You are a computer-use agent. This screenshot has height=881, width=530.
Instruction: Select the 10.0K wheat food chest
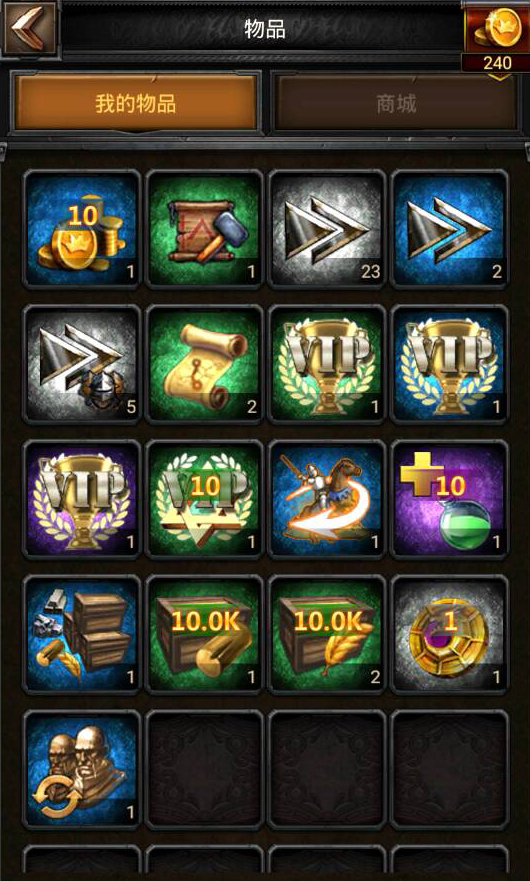(x=327, y=634)
